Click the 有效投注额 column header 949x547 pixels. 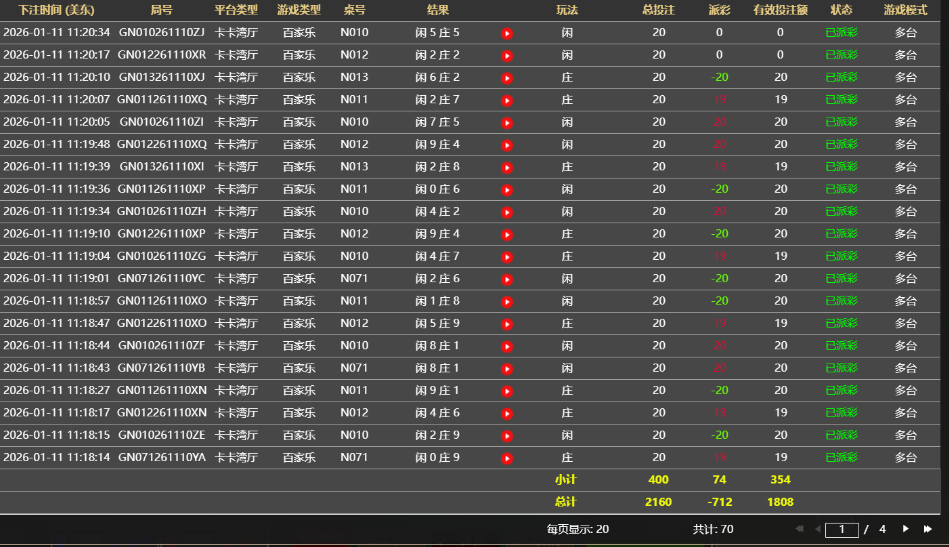tap(781, 10)
